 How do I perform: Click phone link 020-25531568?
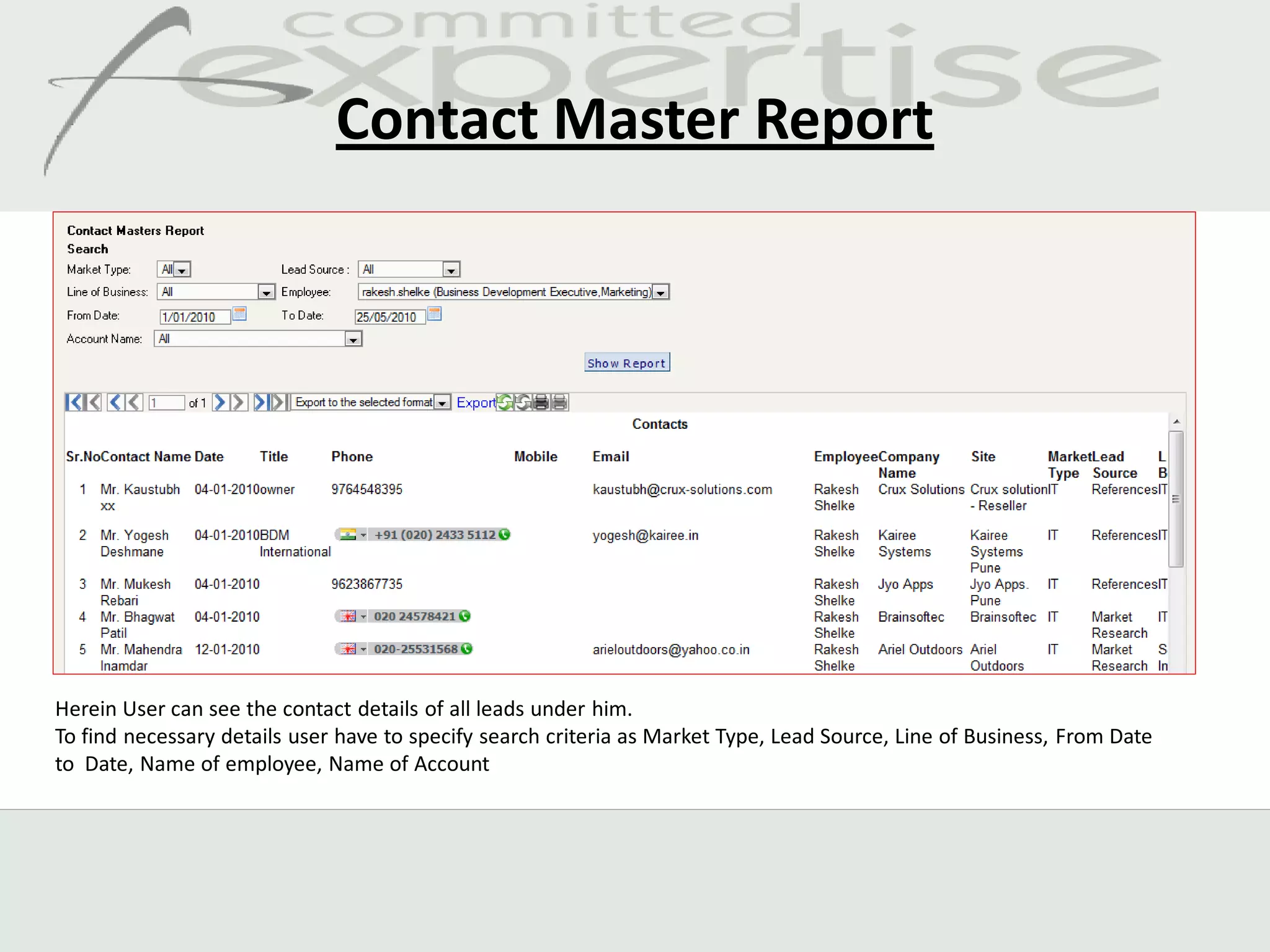click(415, 648)
